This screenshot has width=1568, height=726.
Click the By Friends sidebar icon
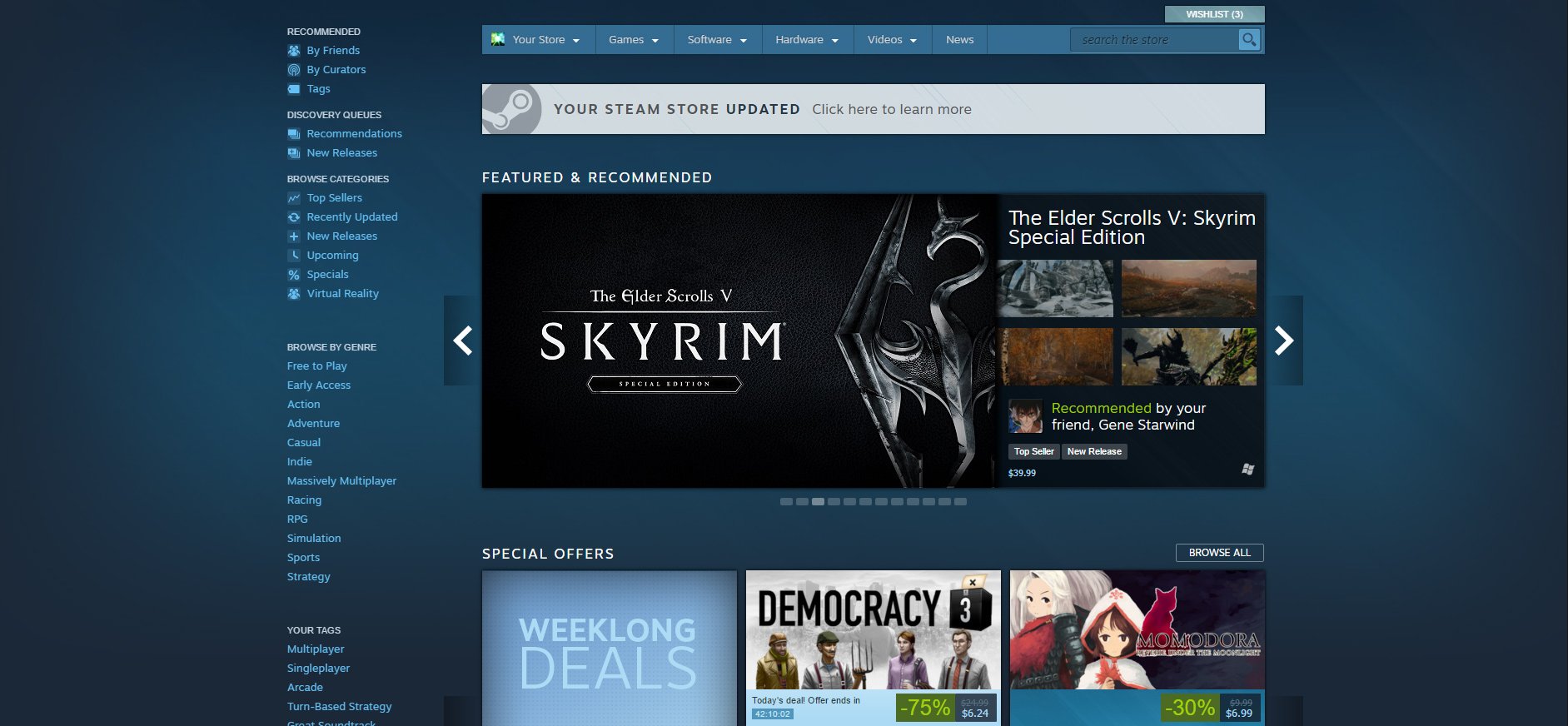(x=294, y=51)
